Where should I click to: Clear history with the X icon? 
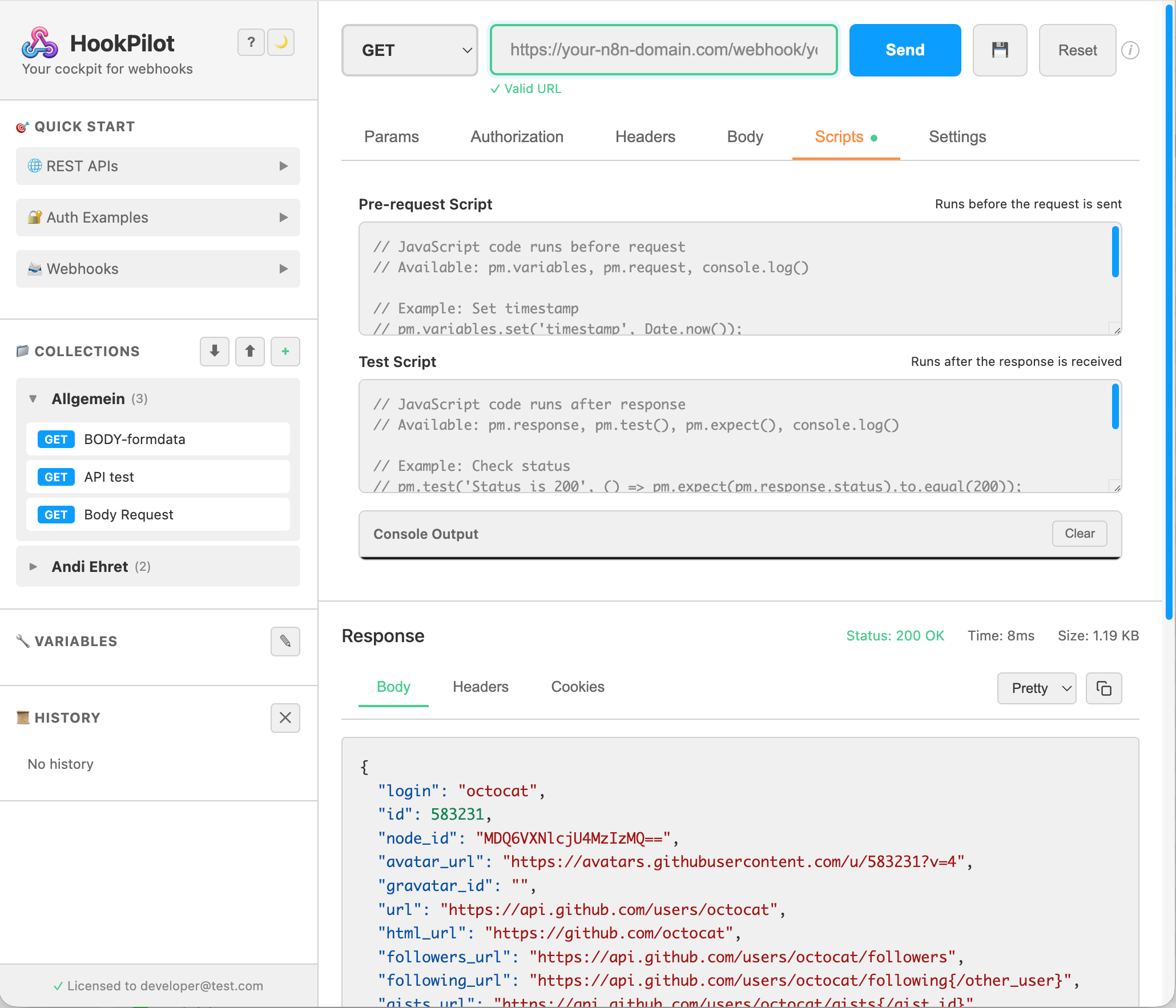(285, 717)
